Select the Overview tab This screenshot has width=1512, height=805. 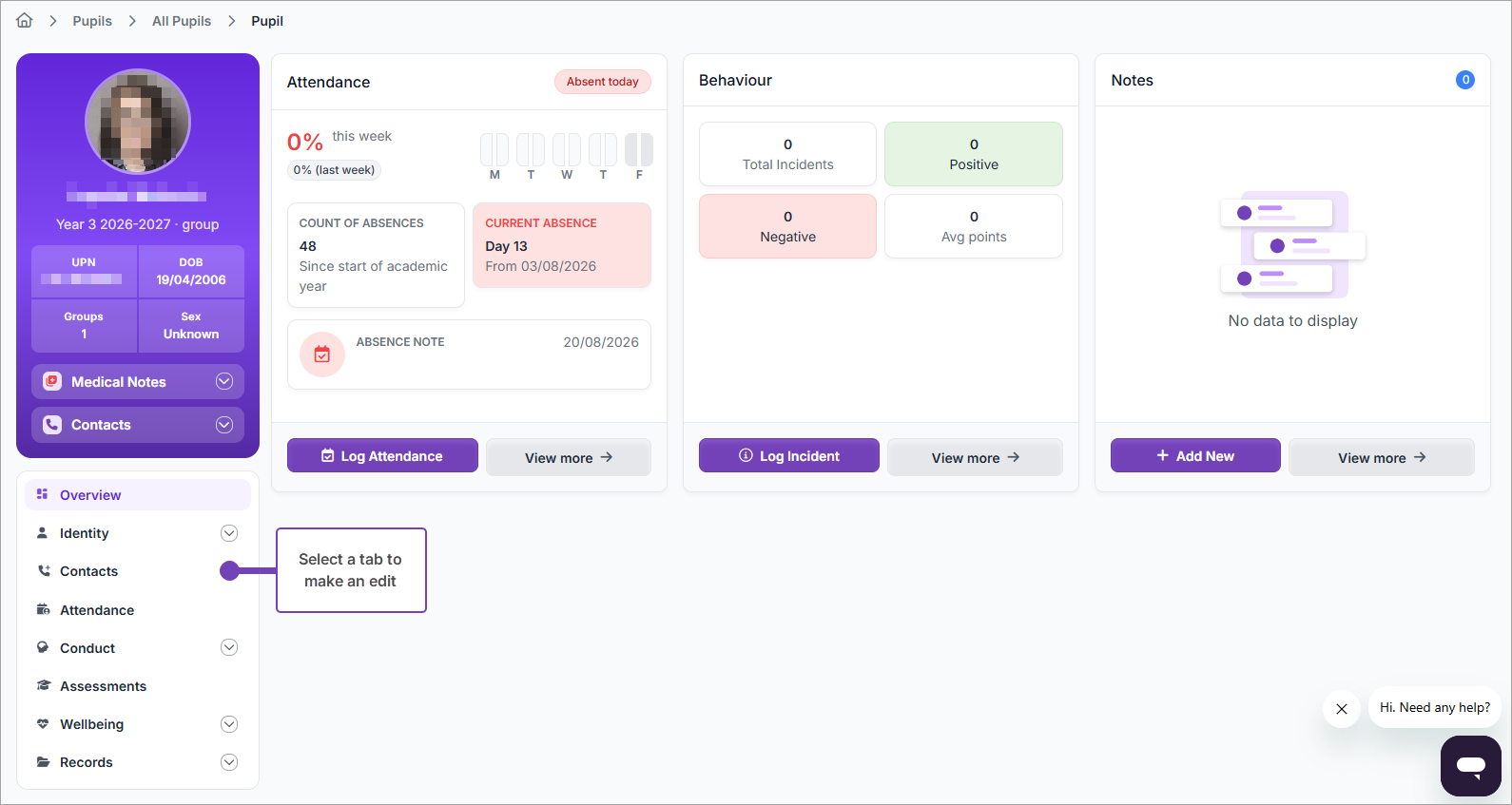click(x=138, y=494)
